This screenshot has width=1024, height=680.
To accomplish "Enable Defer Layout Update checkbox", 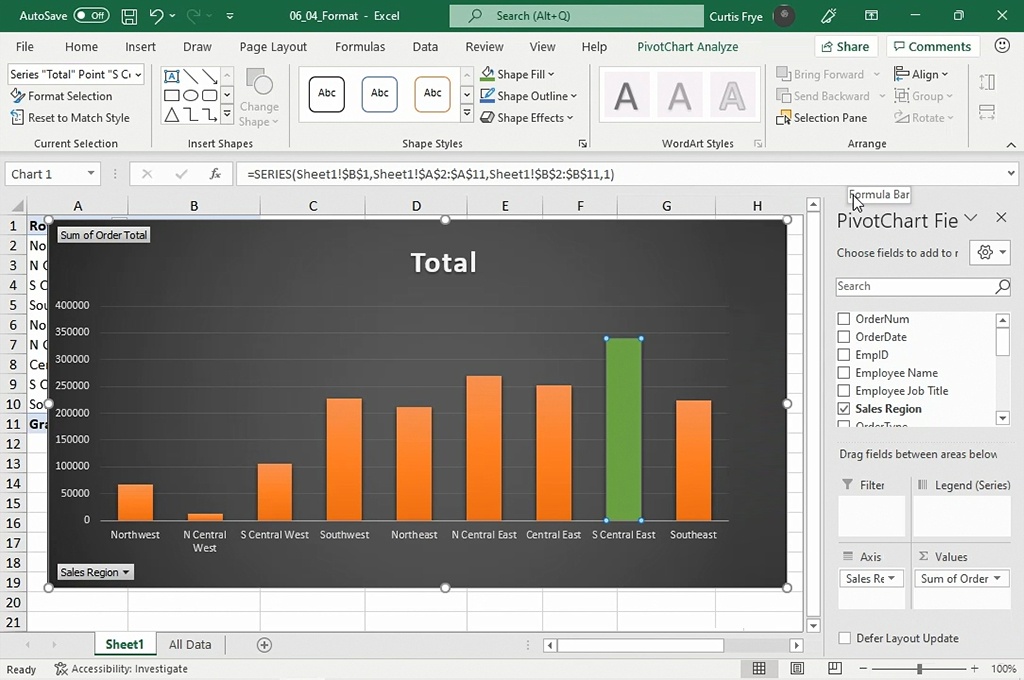I will (x=845, y=638).
